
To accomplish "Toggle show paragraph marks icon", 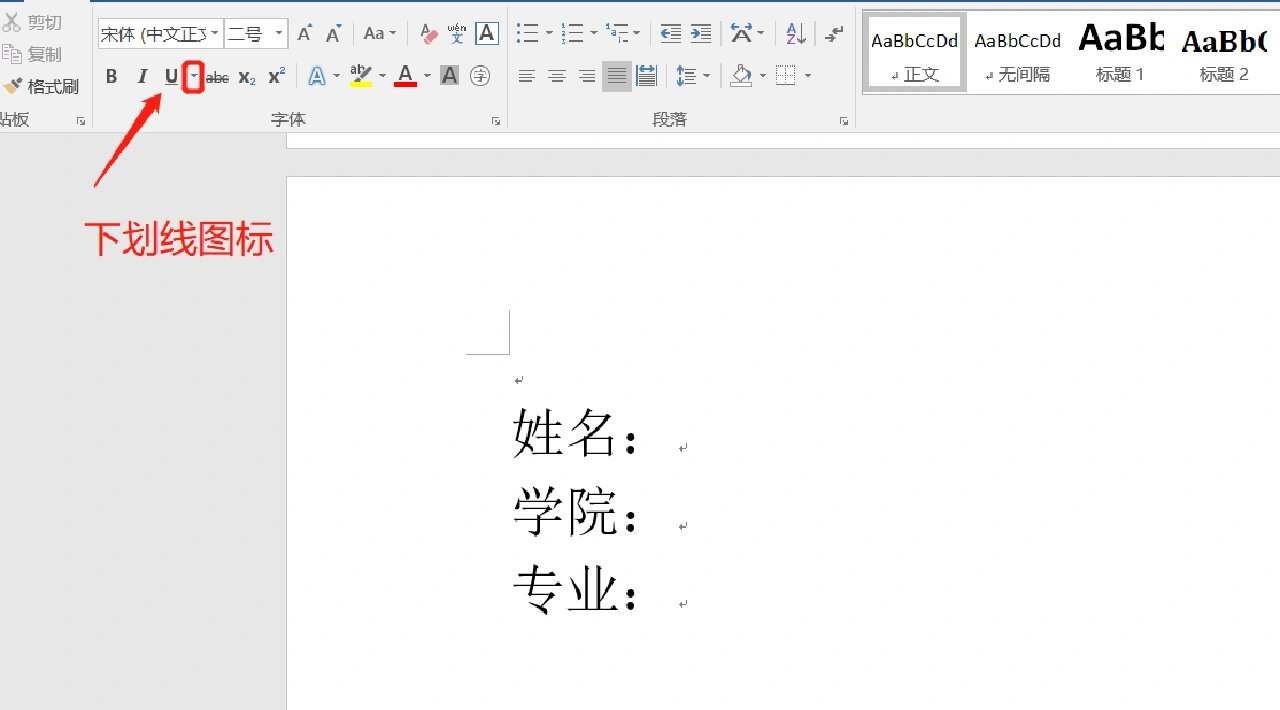I will click(834, 34).
